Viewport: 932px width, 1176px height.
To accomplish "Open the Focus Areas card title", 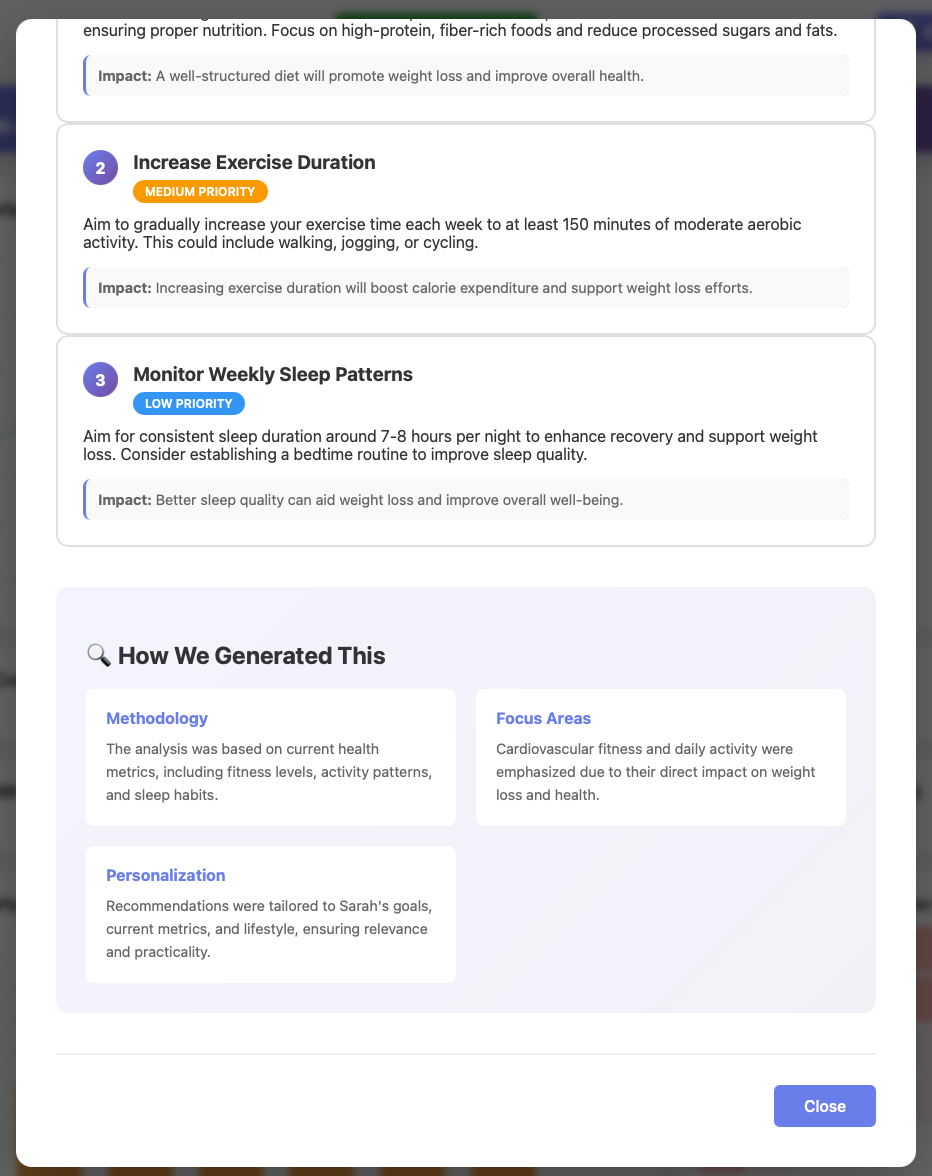I will coord(544,718).
